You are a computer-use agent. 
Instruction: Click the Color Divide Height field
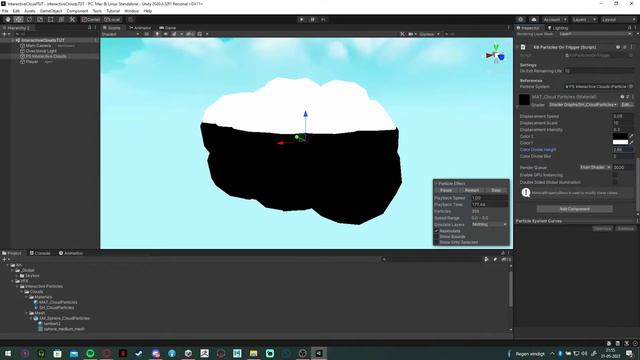623,150
